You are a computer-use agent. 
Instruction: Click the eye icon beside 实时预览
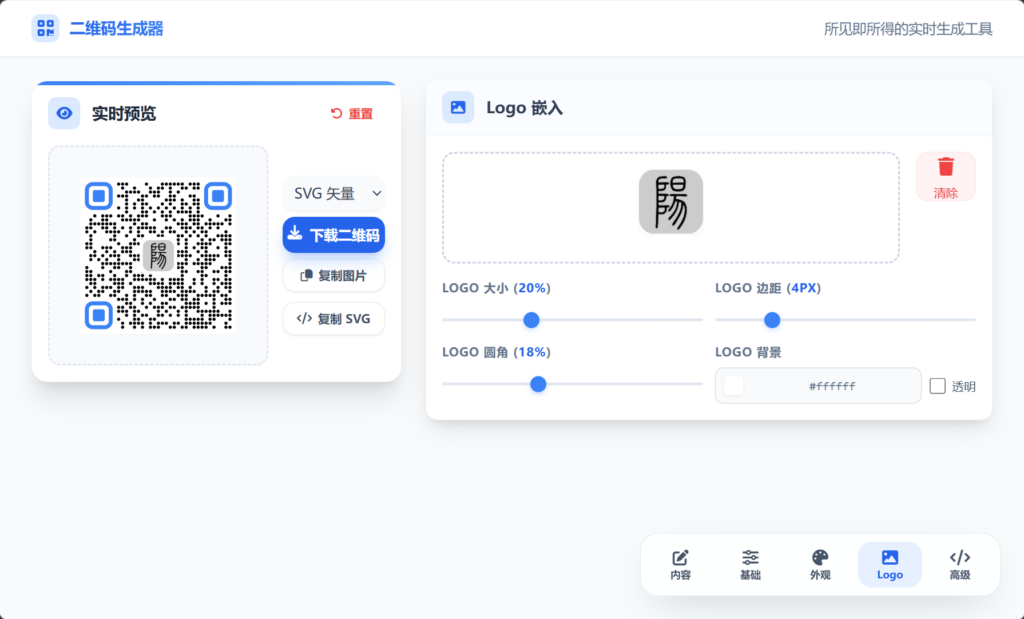click(64, 114)
